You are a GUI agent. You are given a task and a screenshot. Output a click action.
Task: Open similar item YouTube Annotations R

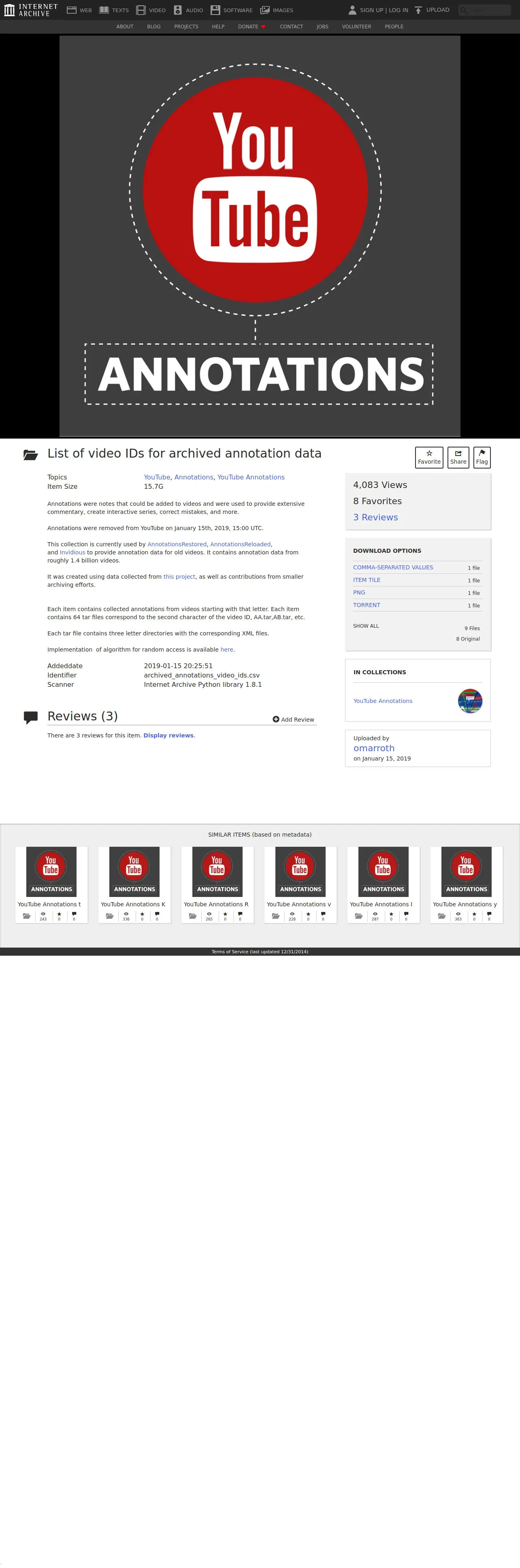[x=217, y=884]
